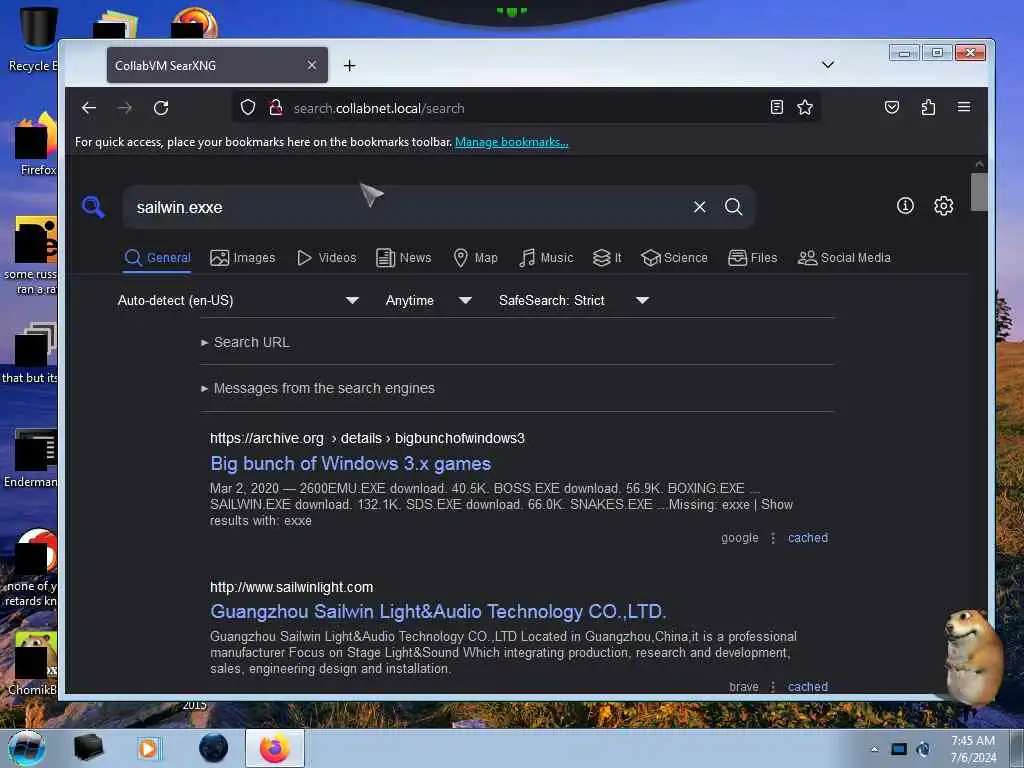Switch to It search tab
The image size is (1024, 768).
coord(607,258)
